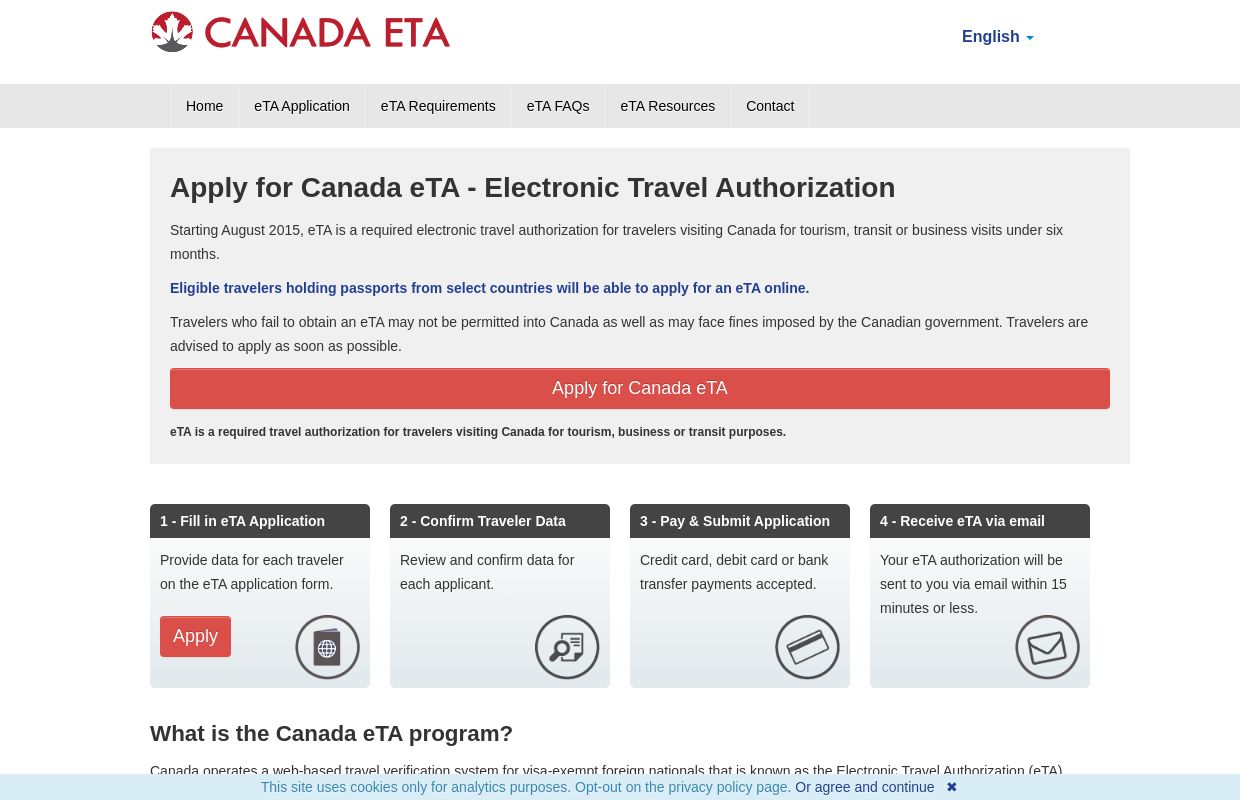Open the eligible travelers passports link

pyautogui.click(x=489, y=288)
